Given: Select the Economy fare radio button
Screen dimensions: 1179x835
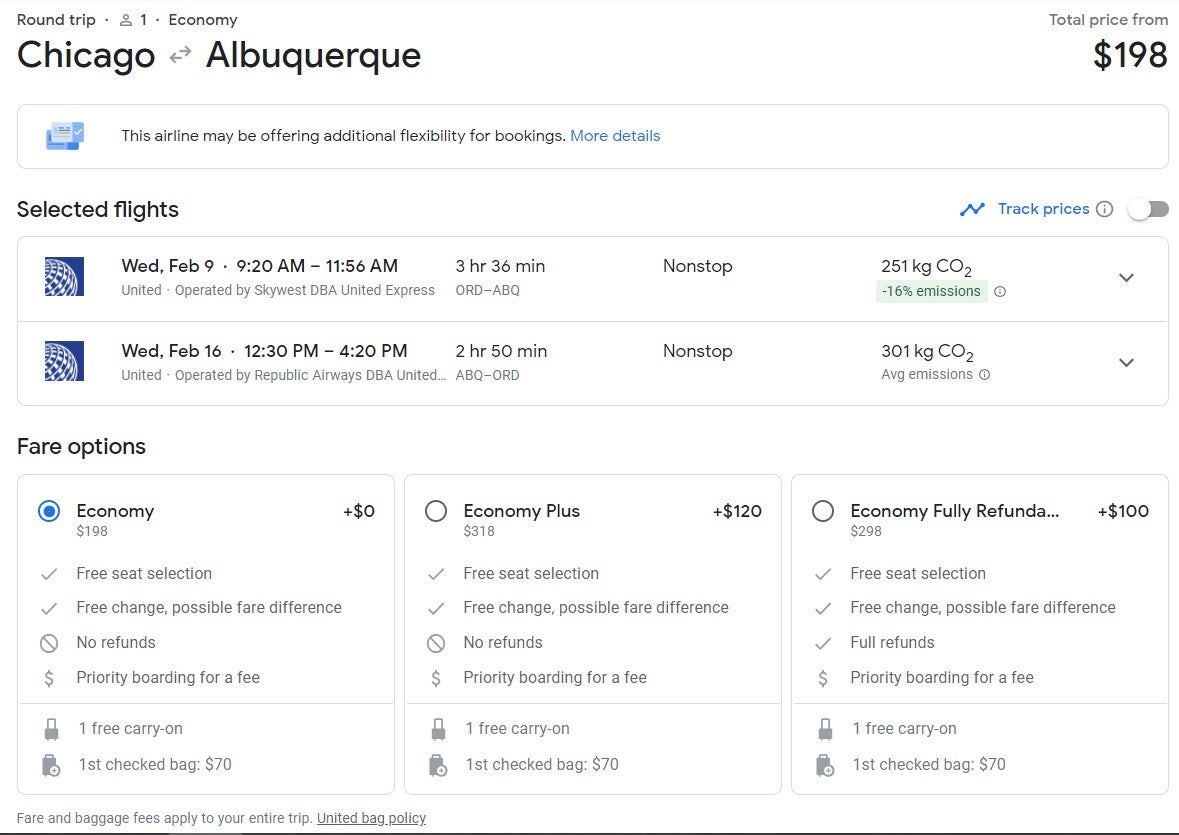Looking at the screenshot, I should pyautogui.click(x=49, y=511).
